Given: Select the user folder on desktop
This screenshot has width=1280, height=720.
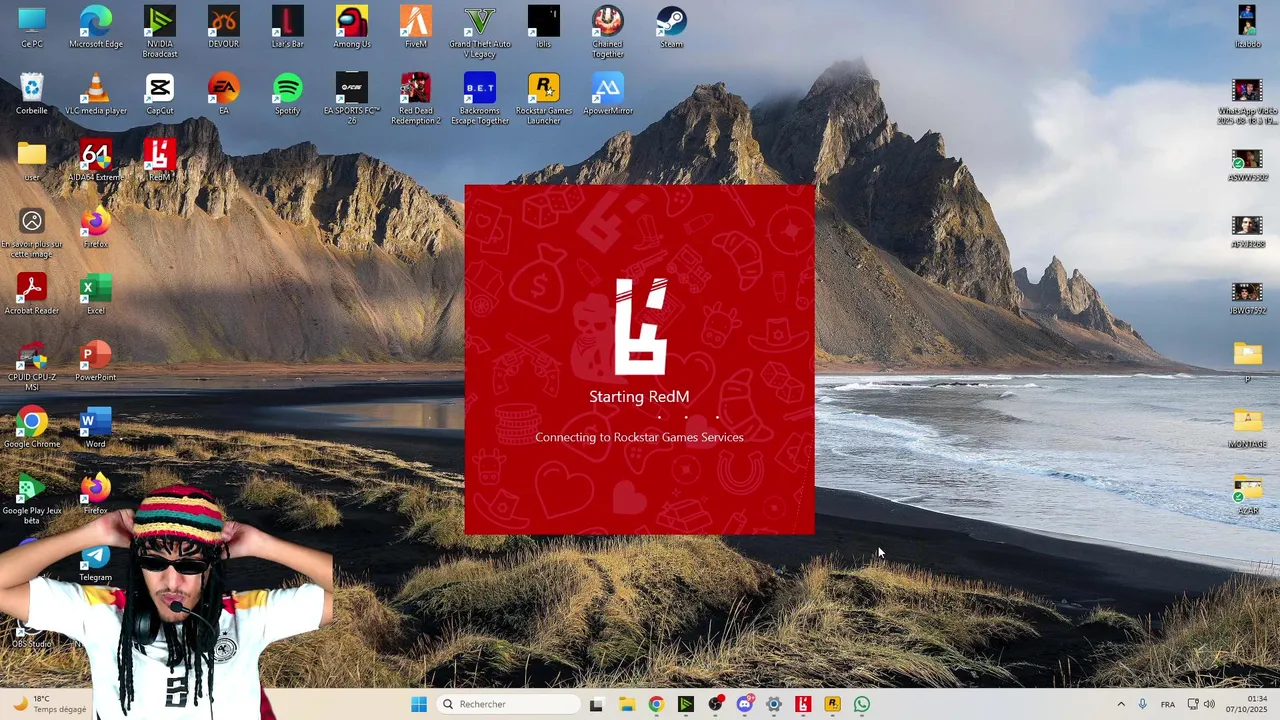Looking at the screenshot, I should point(32,160).
